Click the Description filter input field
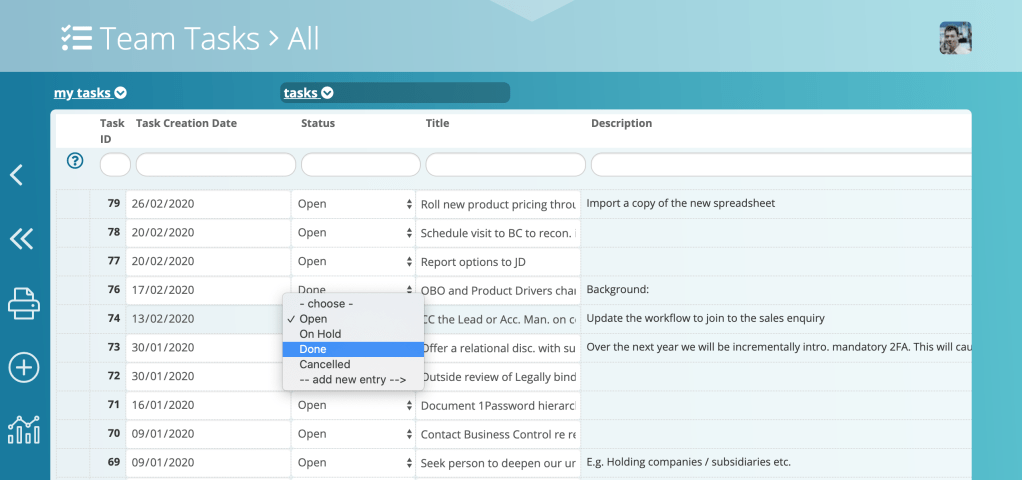 780,164
